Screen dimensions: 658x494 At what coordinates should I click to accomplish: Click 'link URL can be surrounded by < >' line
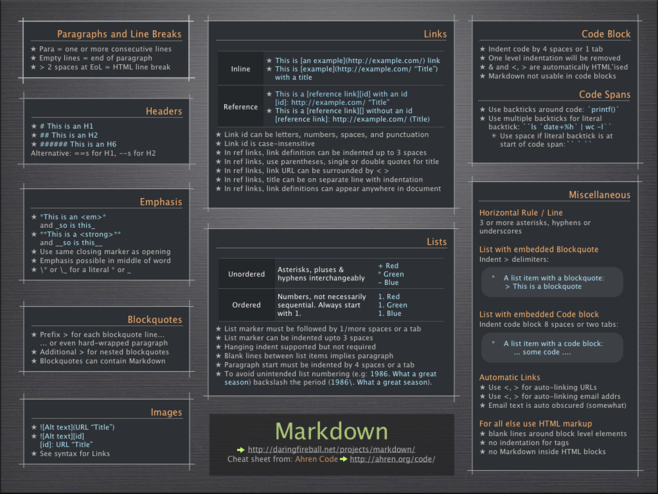point(306,170)
